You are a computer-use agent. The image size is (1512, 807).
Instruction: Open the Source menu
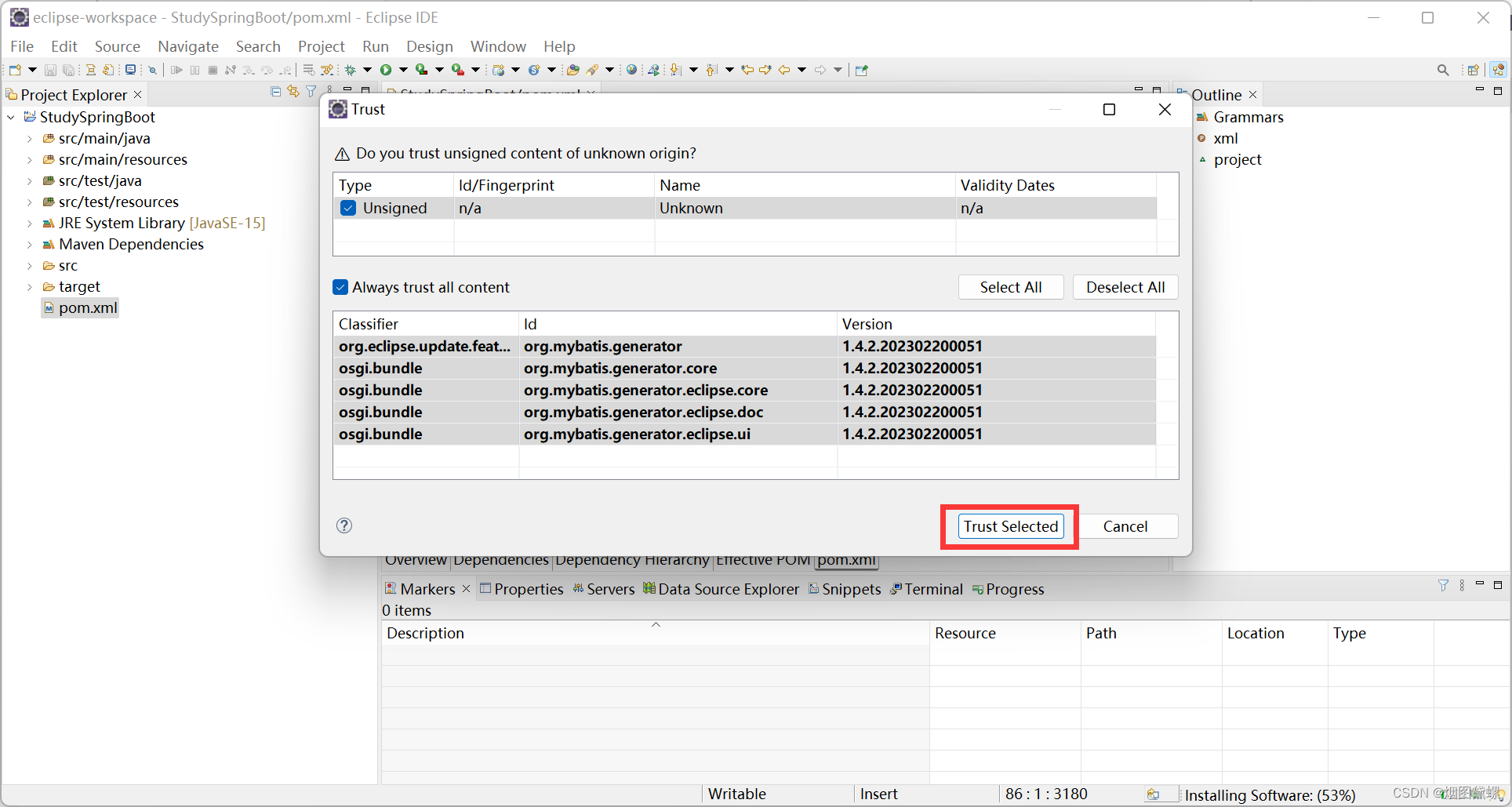[x=118, y=46]
